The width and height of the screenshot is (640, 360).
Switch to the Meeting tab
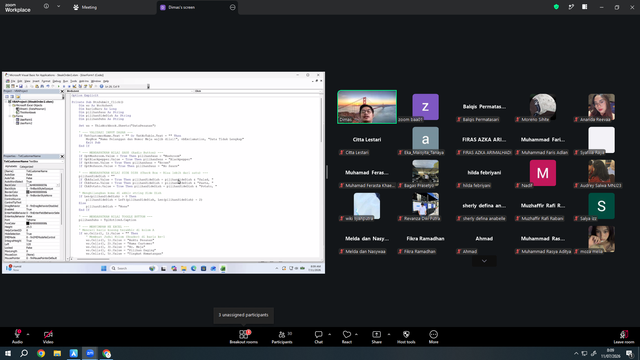(x=85, y=7)
